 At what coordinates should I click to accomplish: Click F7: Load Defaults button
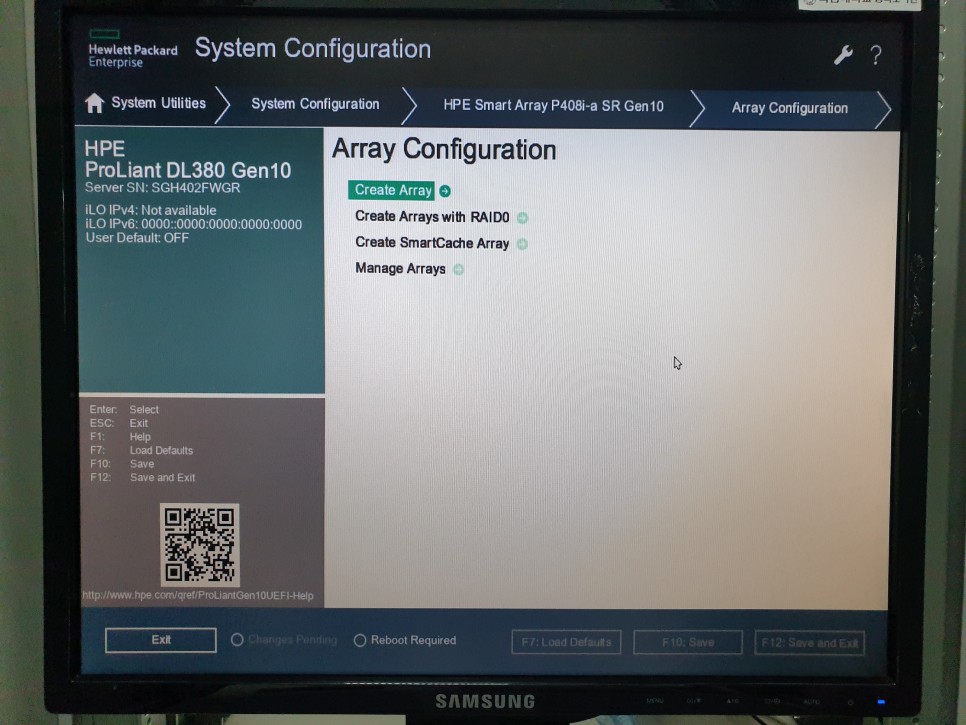566,642
